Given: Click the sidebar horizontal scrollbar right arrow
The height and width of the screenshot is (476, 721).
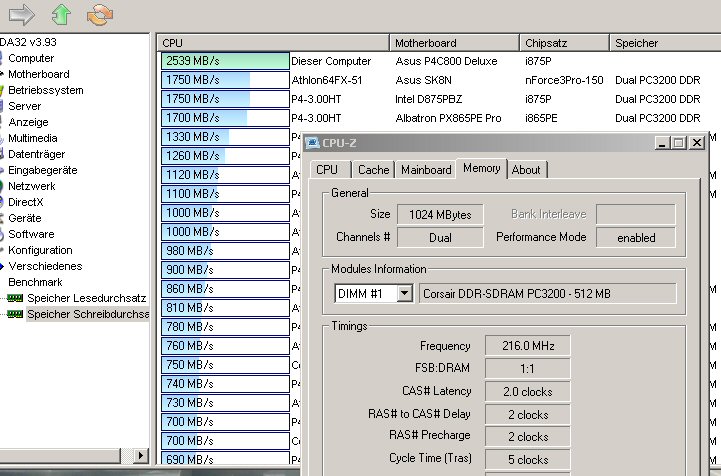Looking at the screenshot, I should click(141, 456).
